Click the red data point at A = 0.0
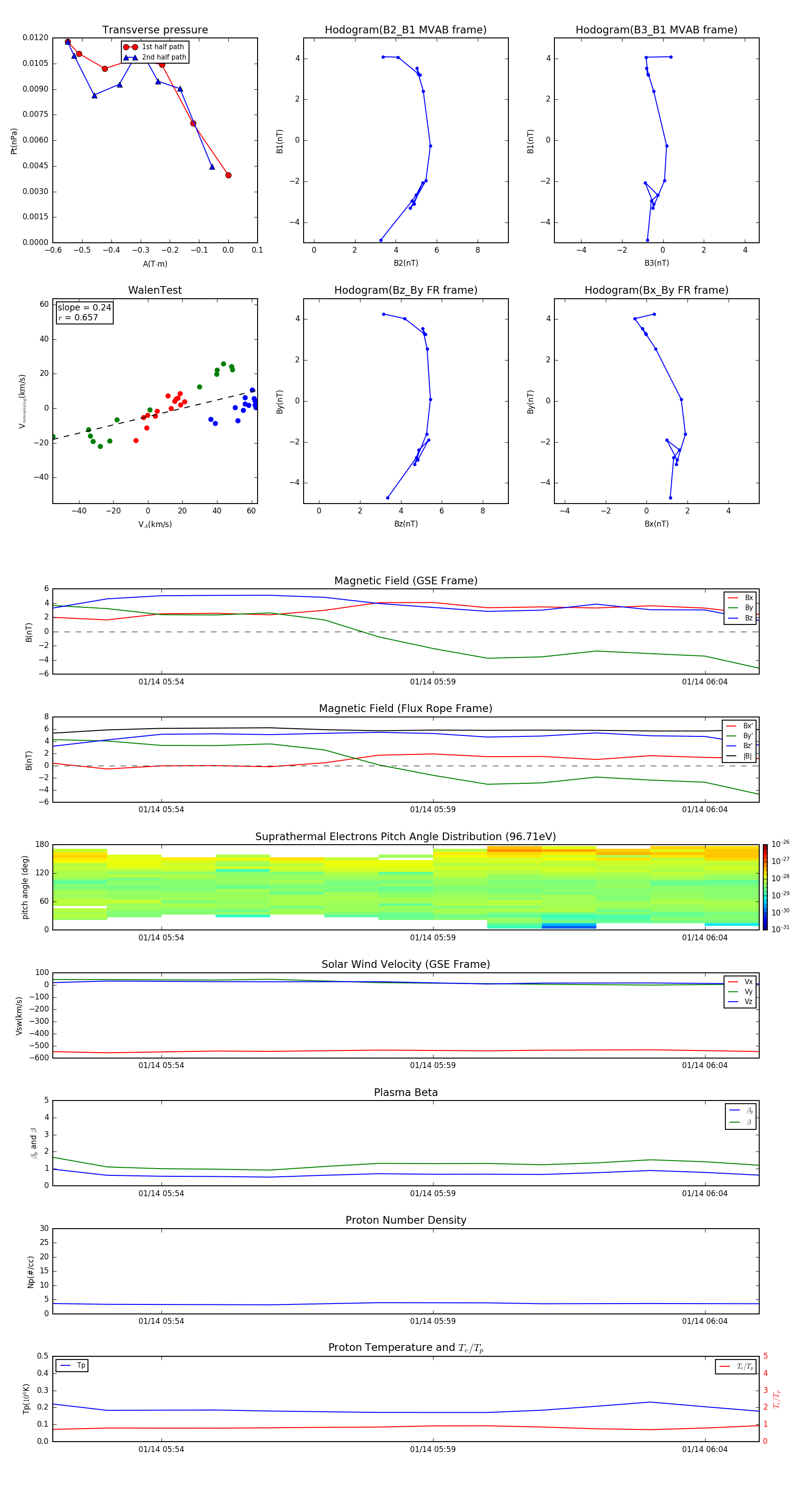This screenshot has width=812, height=1489. (x=228, y=175)
